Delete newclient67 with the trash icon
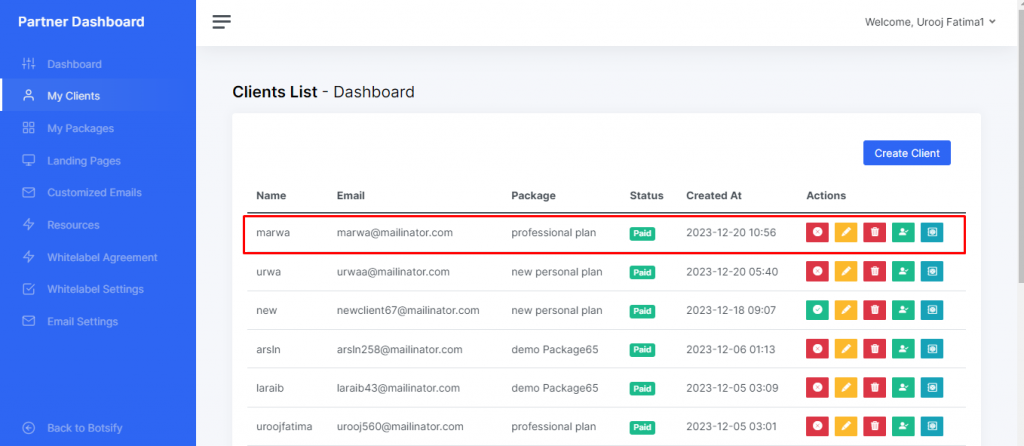The height and width of the screenshot is (446, 1024). click(874, 310)
